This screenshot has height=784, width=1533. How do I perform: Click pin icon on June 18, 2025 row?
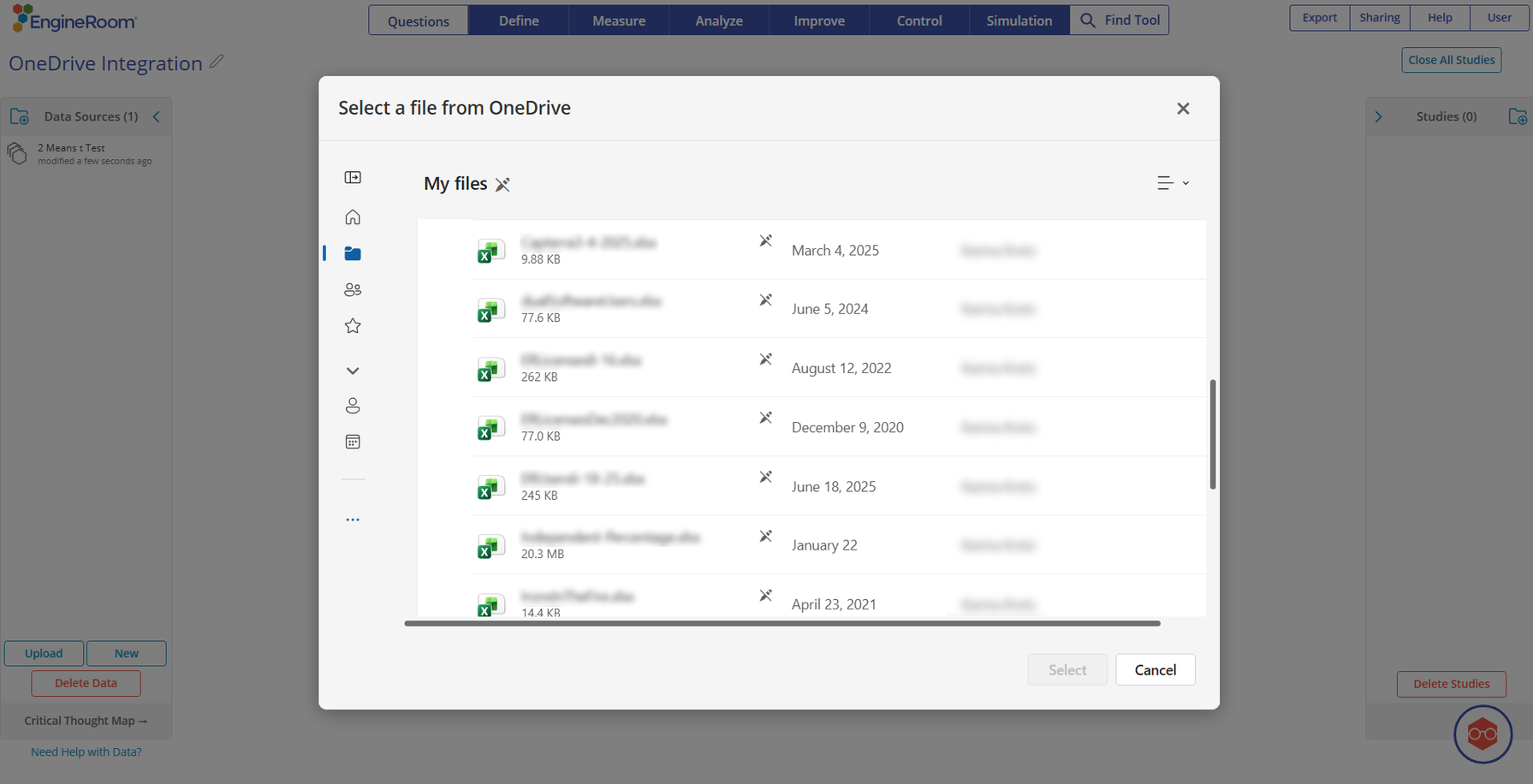[x=765, y=478]
